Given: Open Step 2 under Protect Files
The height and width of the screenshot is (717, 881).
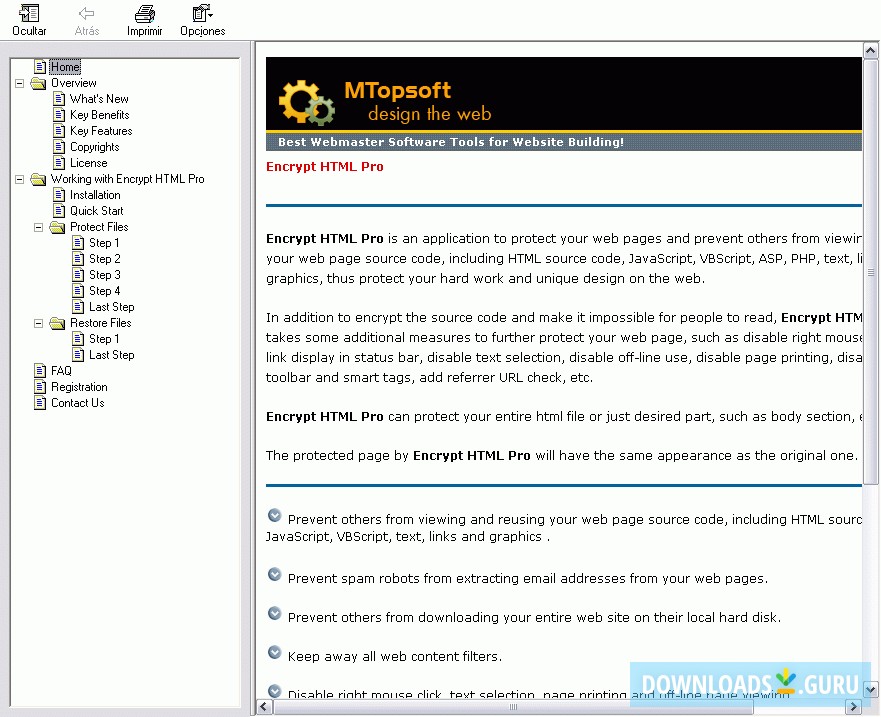Looking at the screenshot, I should pyautogui.click(x=105, y=259).
